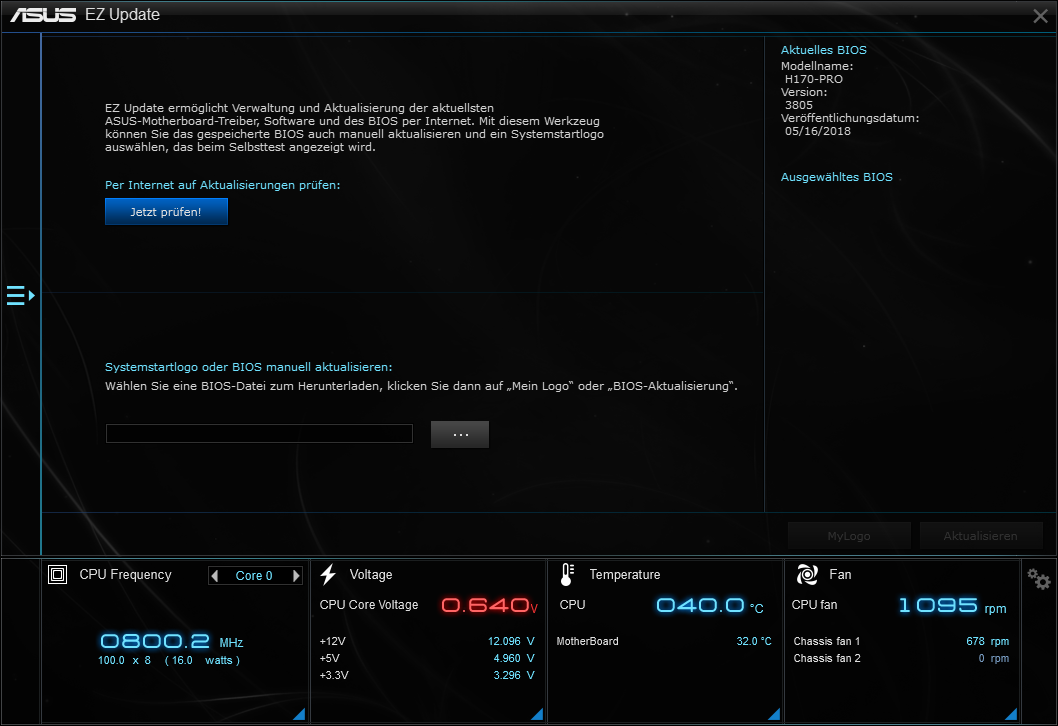Close the EZ Update window

tap(1040, 16)
